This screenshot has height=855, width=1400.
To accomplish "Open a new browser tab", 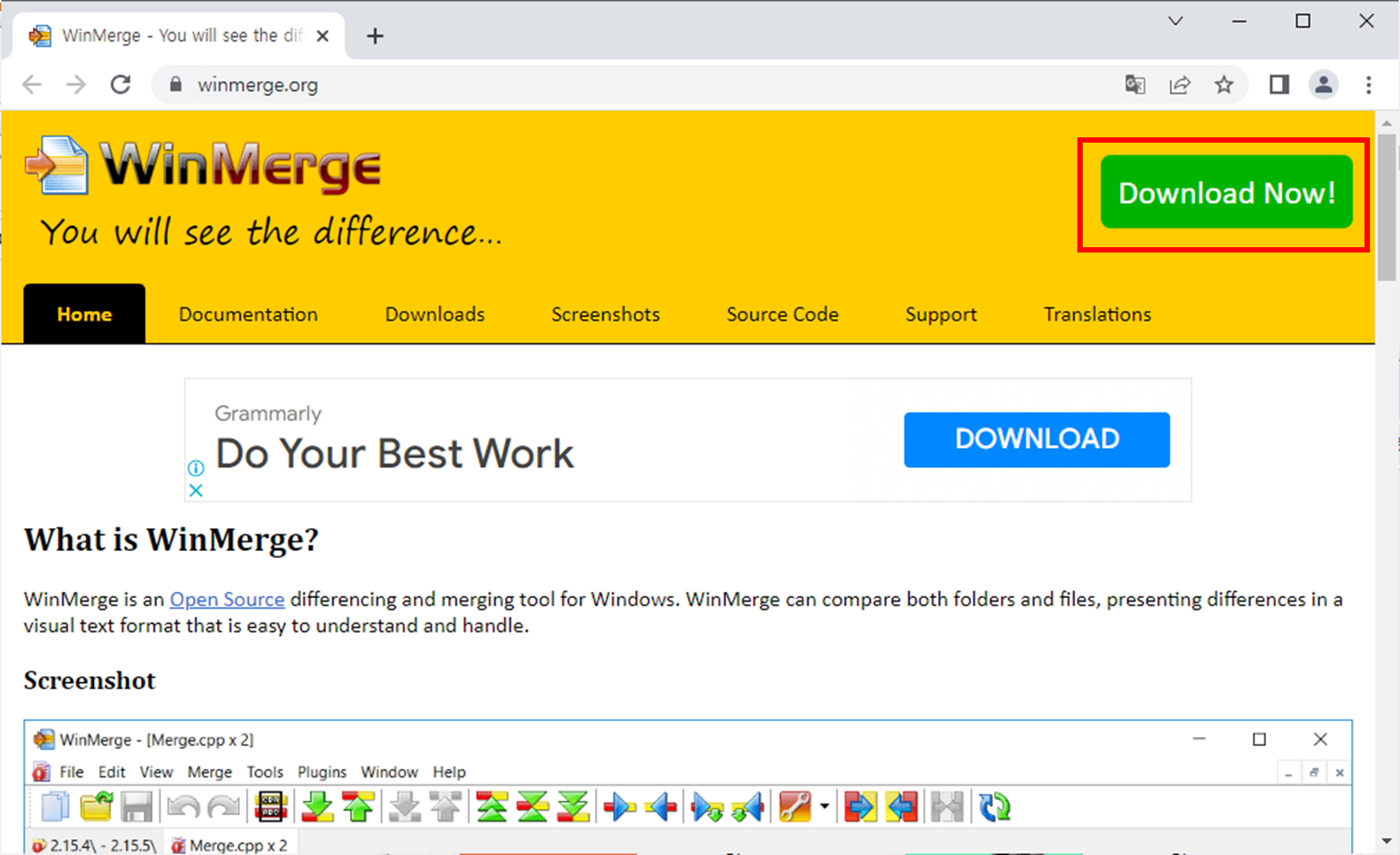I will (375, 35).
